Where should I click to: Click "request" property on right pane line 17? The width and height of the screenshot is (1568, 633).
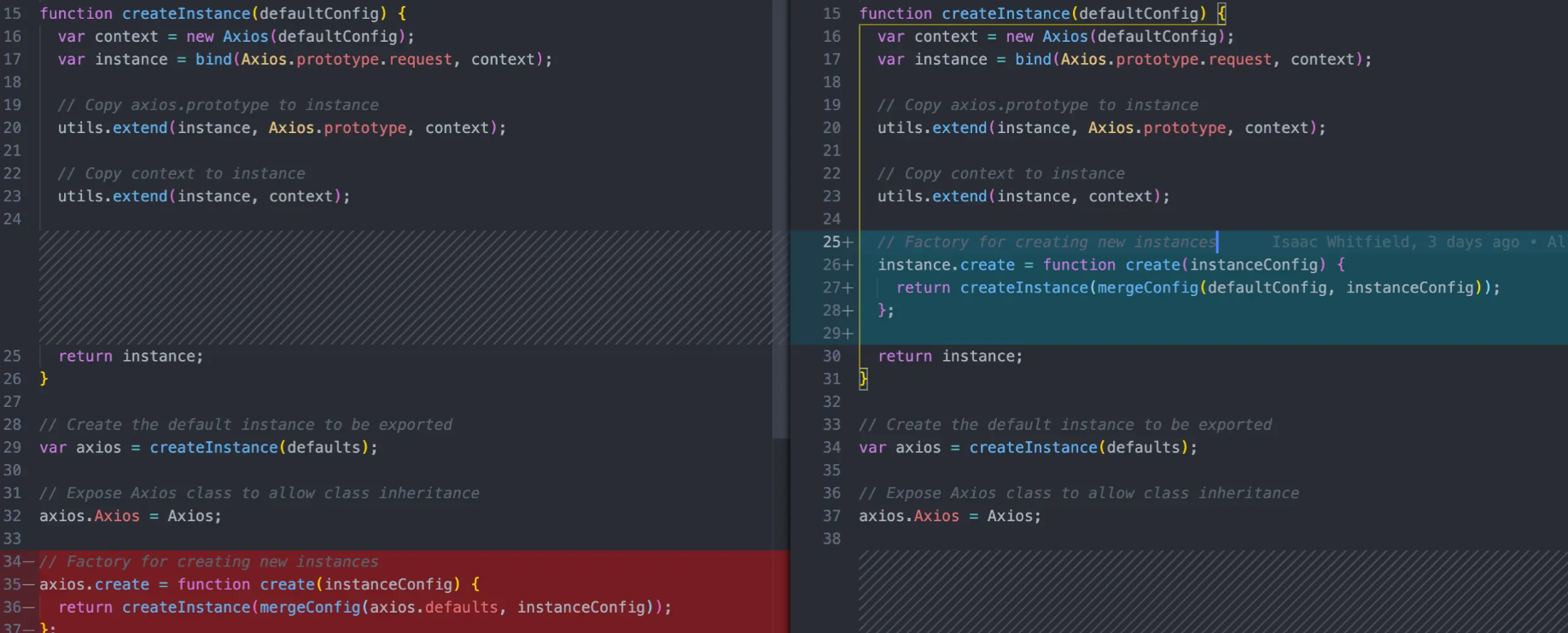coord(1239,60)
